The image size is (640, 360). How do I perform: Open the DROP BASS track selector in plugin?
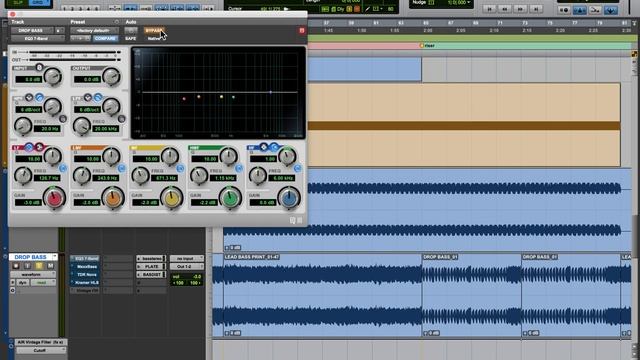31,31
